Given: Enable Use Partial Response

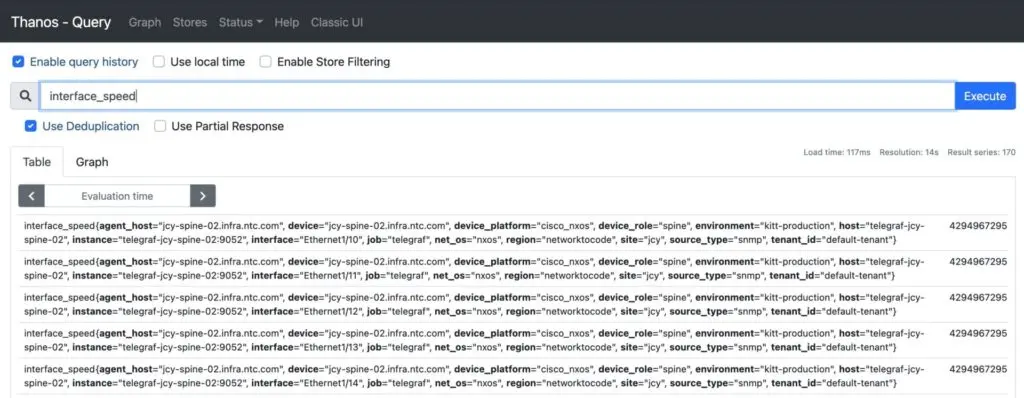Looking at the screenshot, I should pyautogui.click(x=160, y=126).
